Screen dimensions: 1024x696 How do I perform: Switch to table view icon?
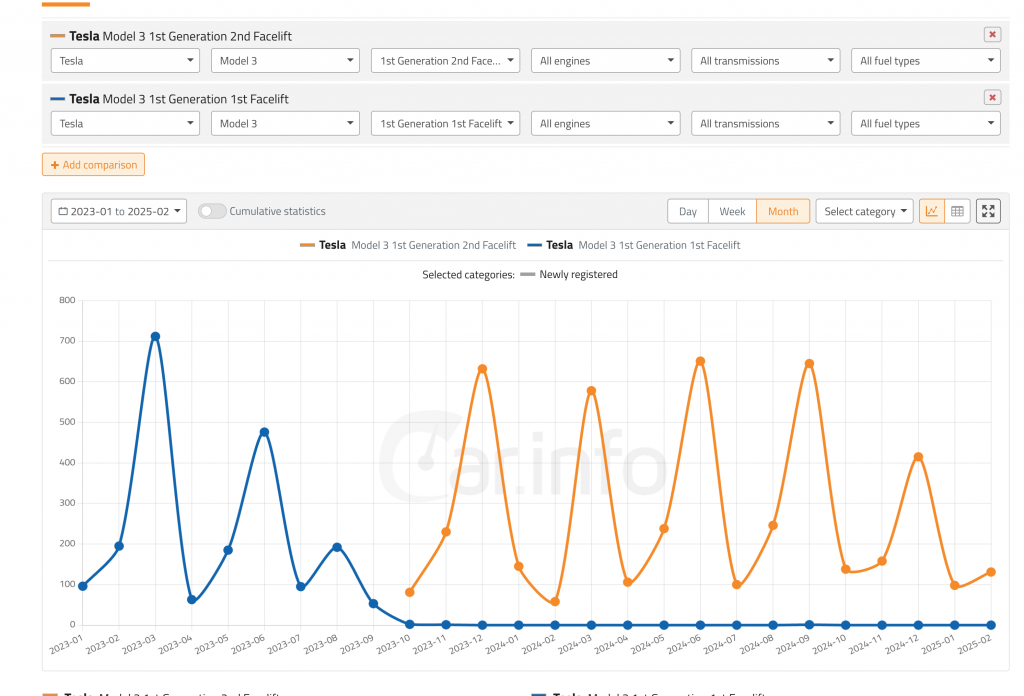[x=957, y=211]
